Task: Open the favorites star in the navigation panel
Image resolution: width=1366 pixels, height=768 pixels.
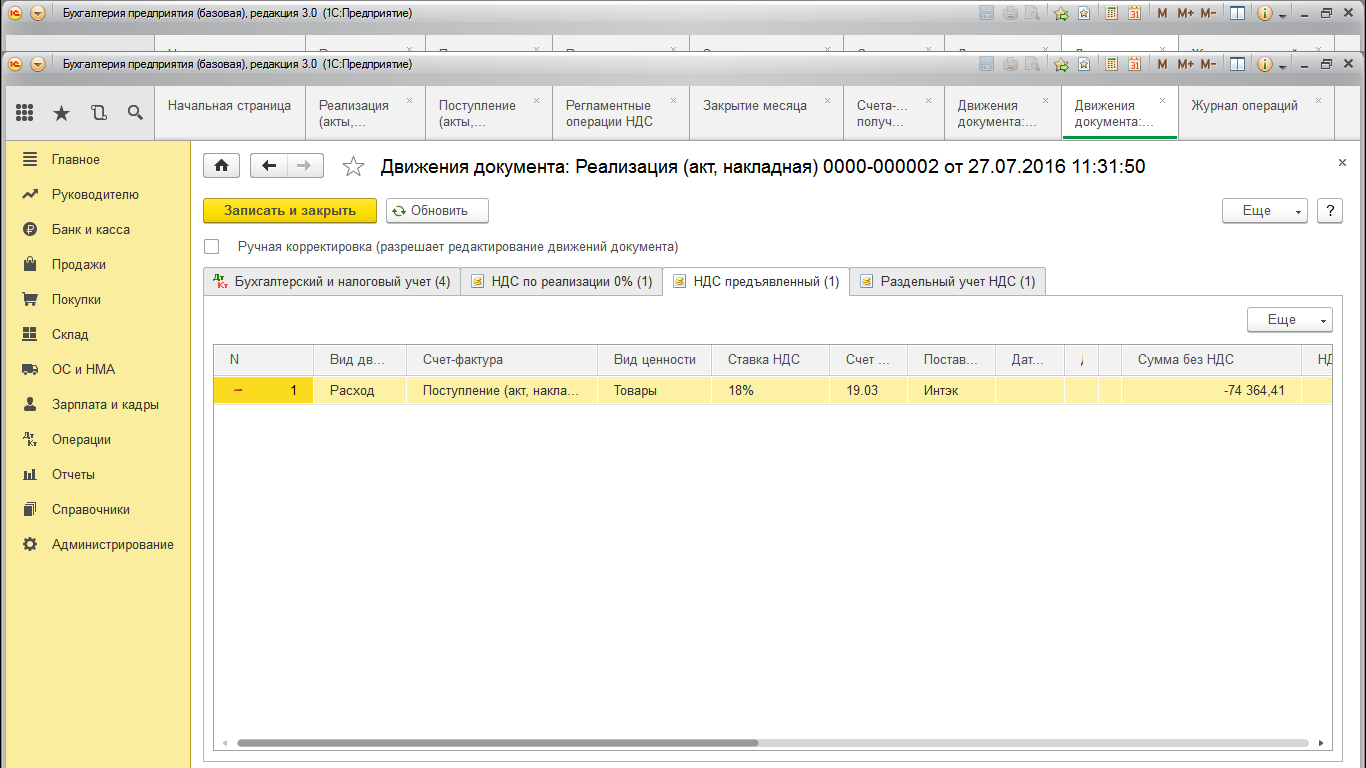Action: pos(61,113)
